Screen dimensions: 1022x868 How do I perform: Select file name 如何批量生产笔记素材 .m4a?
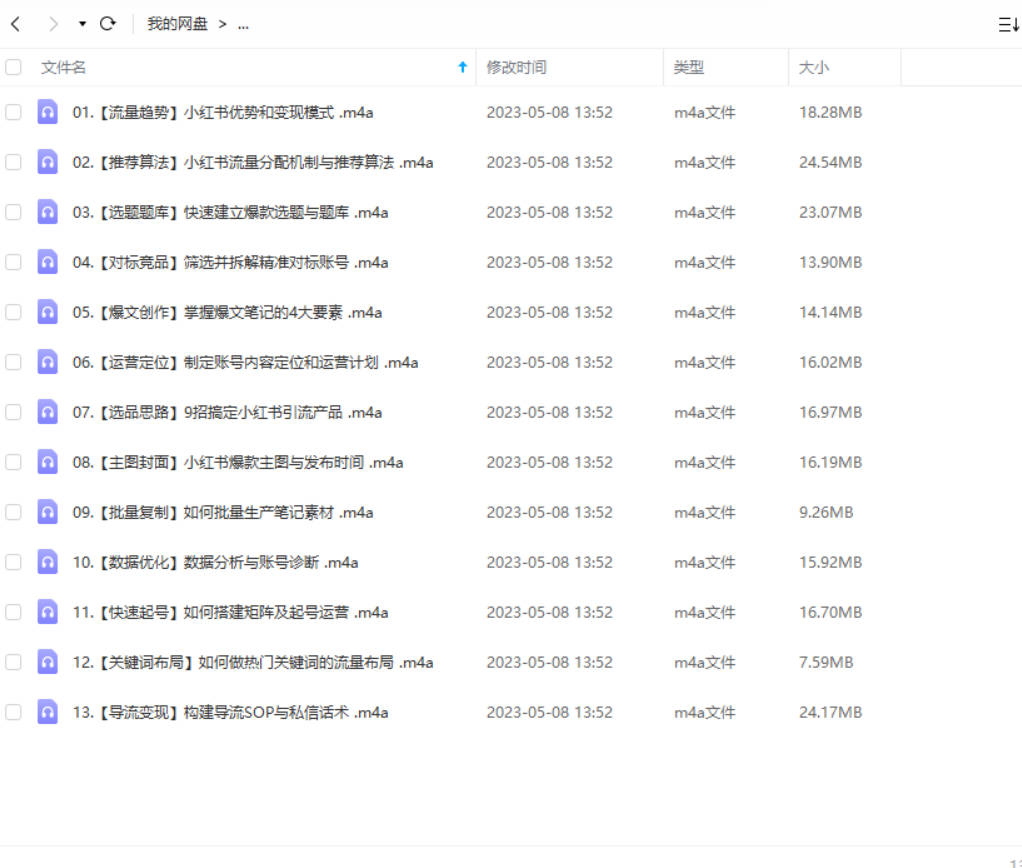pos(278,512)
